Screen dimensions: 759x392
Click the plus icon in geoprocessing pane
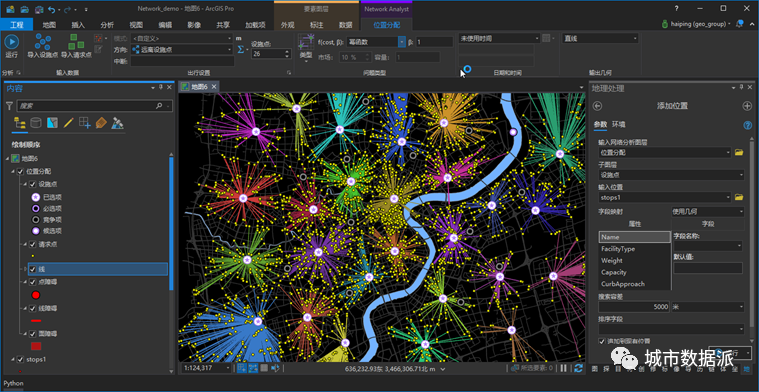747,106
